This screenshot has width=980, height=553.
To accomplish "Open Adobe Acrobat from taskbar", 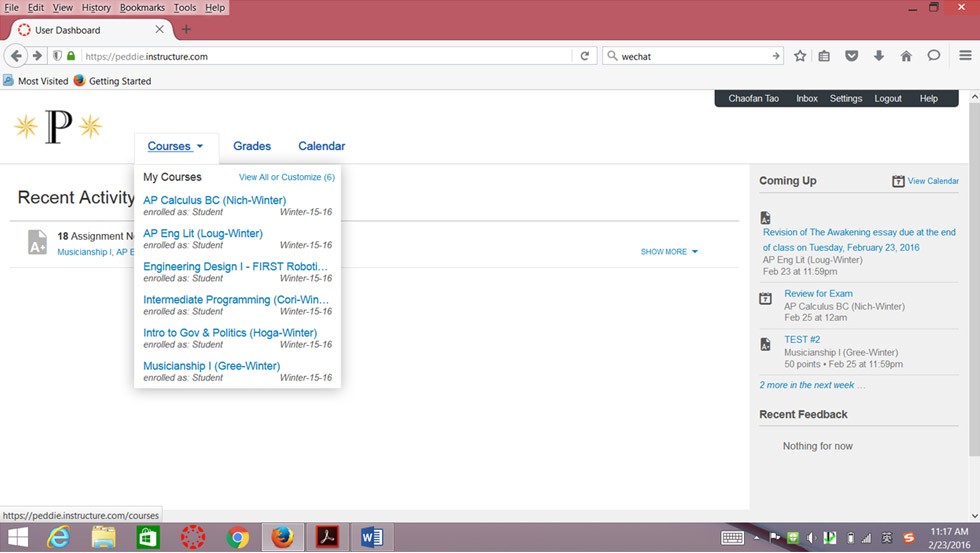I will [x=328, y=537].
